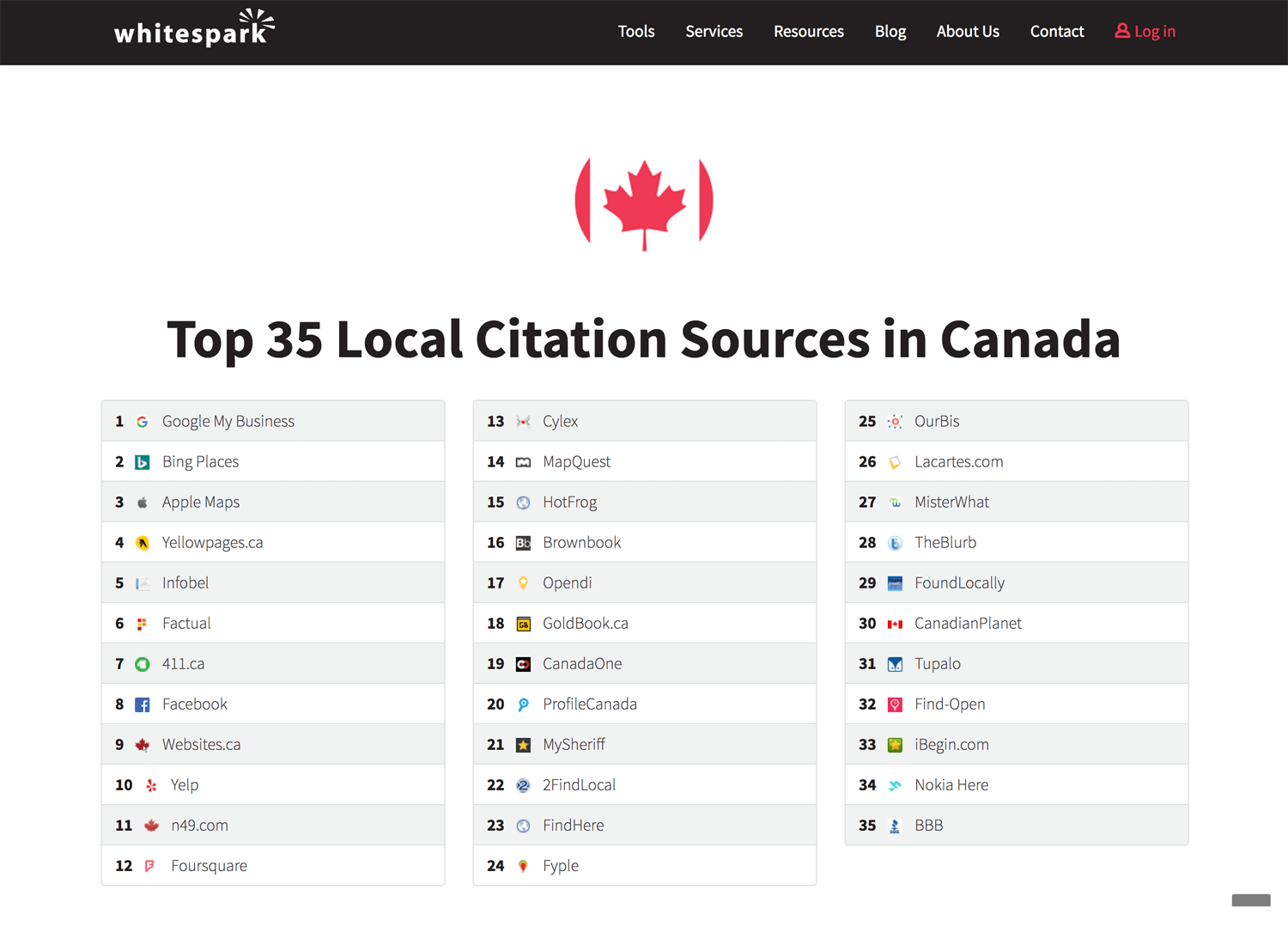Click the TheBlurb icon
This screenshot has height=945, width=1288.
895,543
